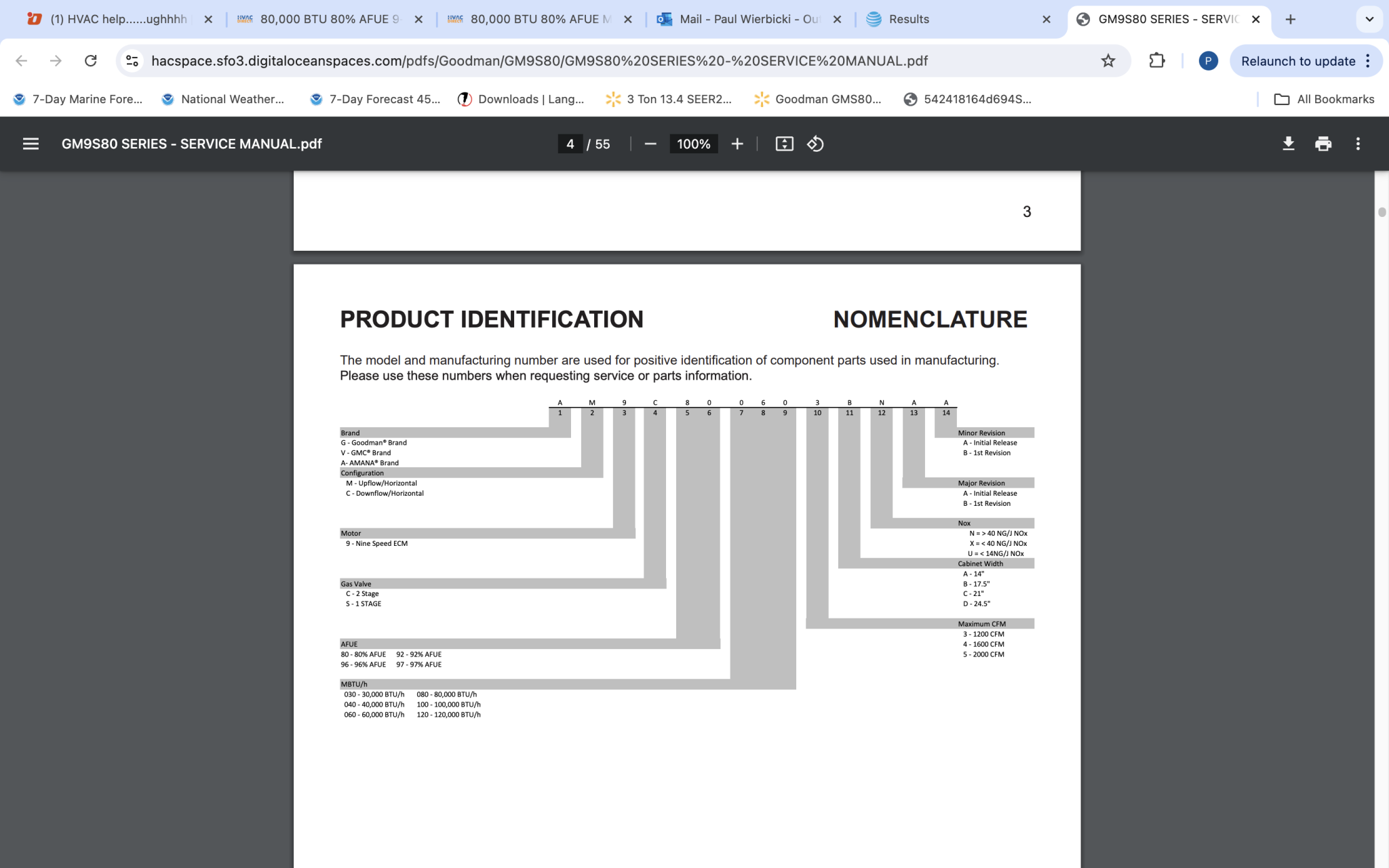Screen dimensions: 1389x868
Task: Reload the current page
Action: 90,61
